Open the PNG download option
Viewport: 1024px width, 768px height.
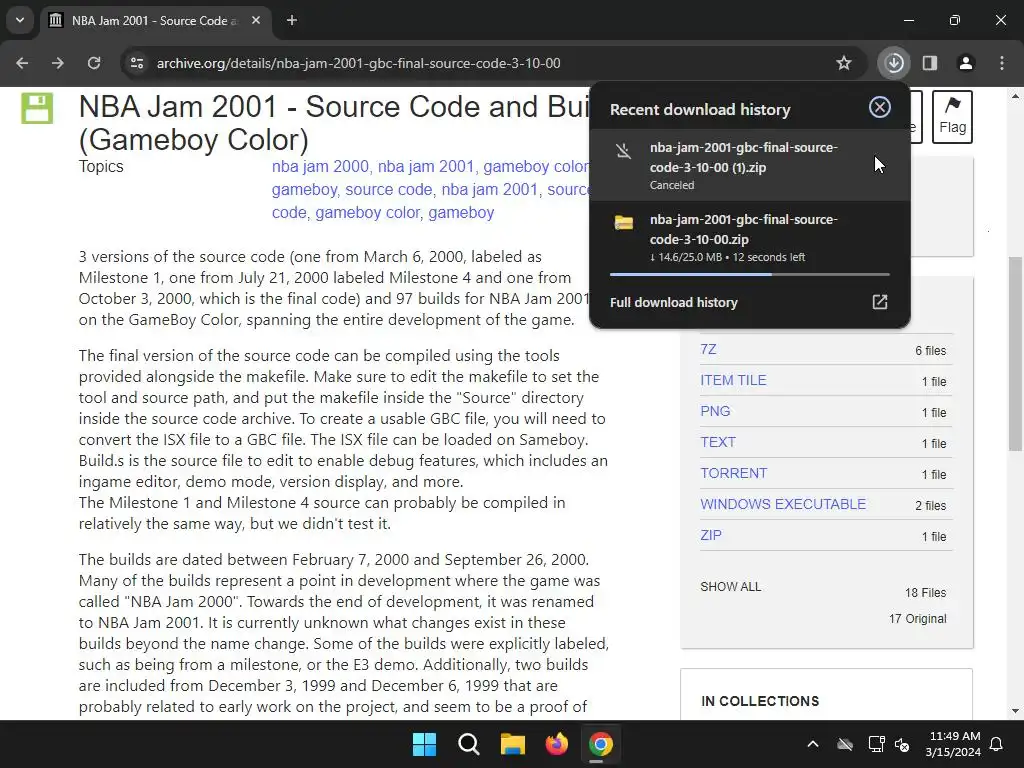pos(715,411)
